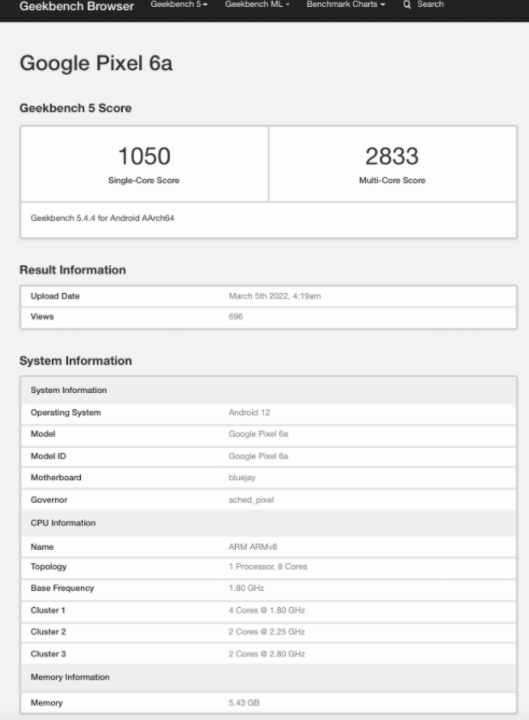This screenshot has width=529, height=720.
Task: Go to Geekbench Browser home link
Action: 77,6
